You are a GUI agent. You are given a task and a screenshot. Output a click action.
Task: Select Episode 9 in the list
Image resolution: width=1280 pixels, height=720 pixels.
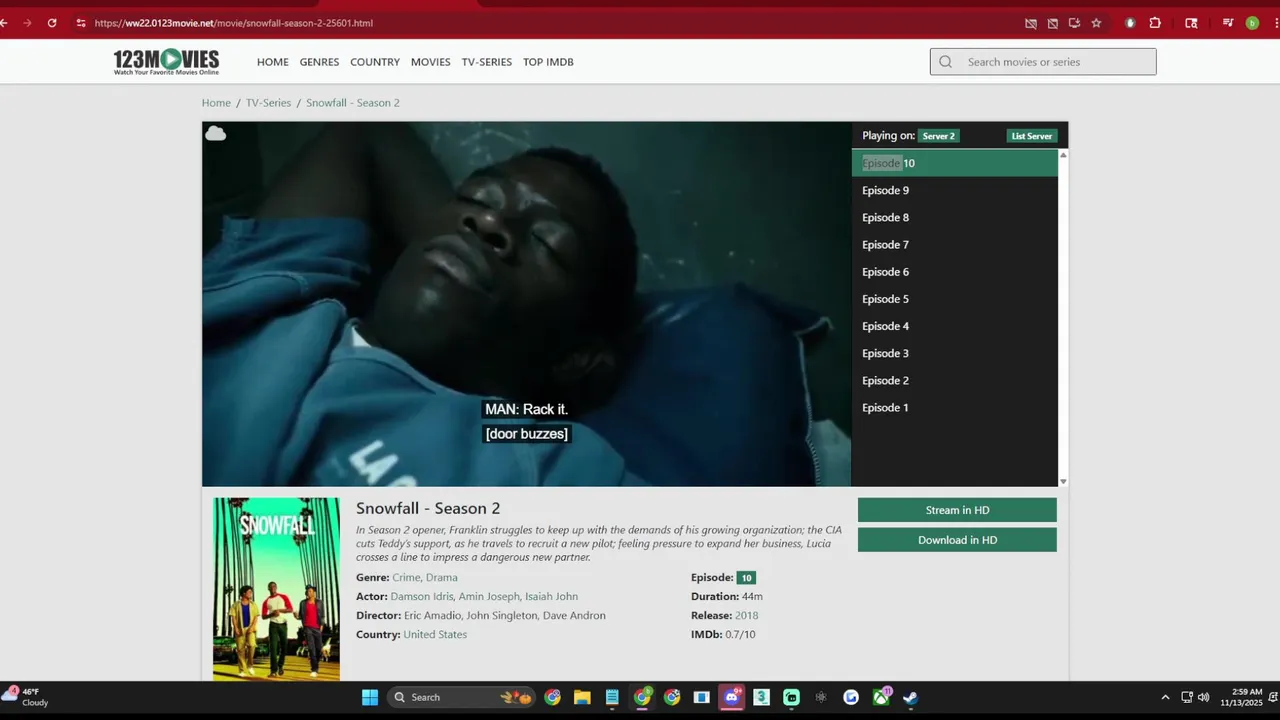point(954,190)
